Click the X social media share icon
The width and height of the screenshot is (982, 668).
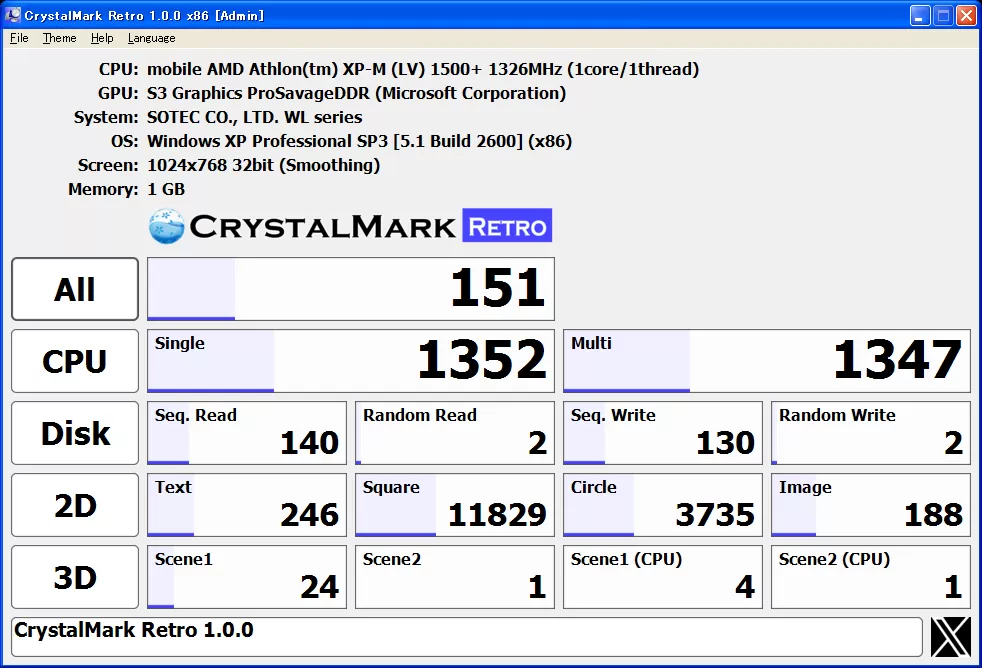pyautogui.click(x=948, y=637)
